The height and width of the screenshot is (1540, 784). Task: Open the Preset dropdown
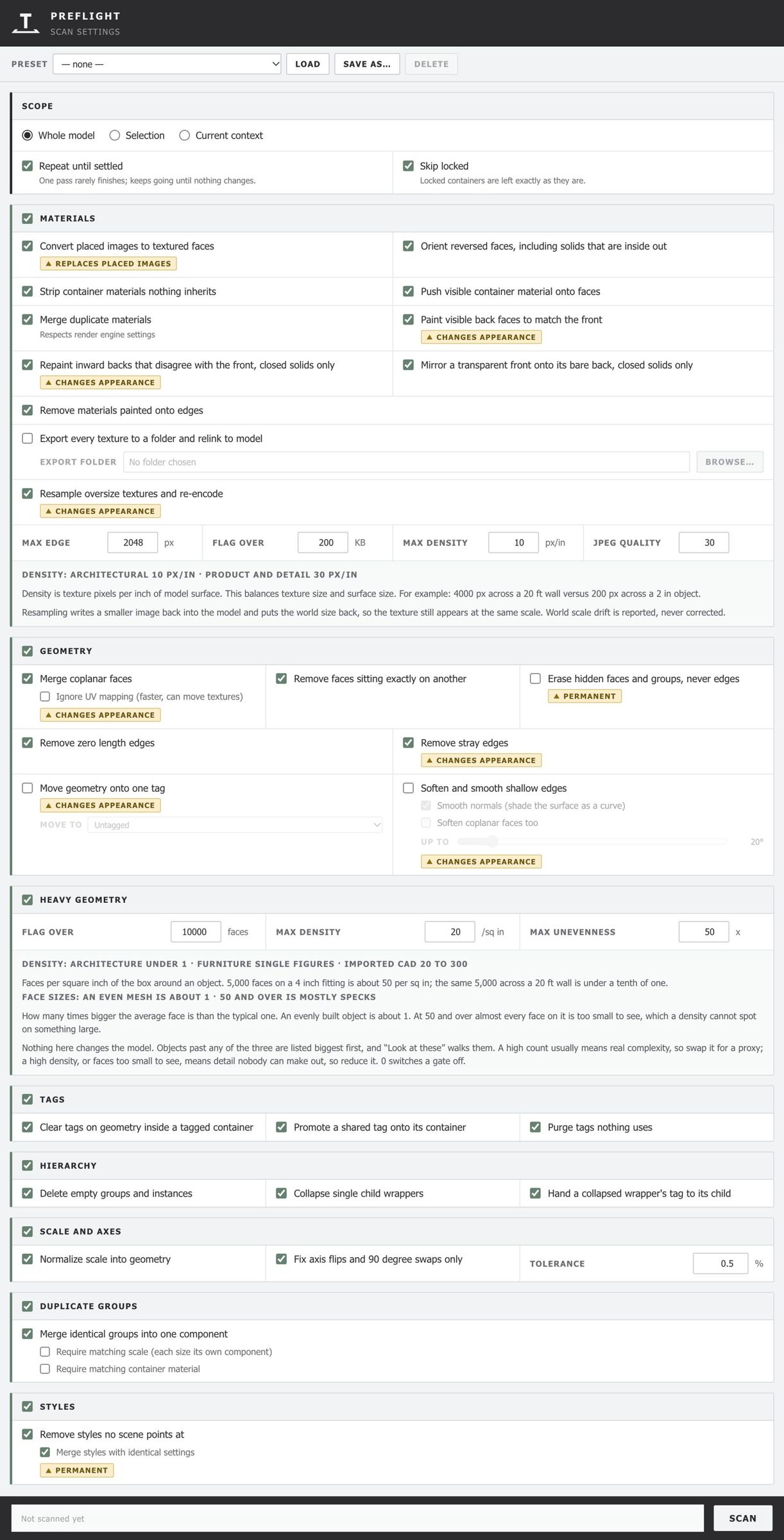click(167, 64)
